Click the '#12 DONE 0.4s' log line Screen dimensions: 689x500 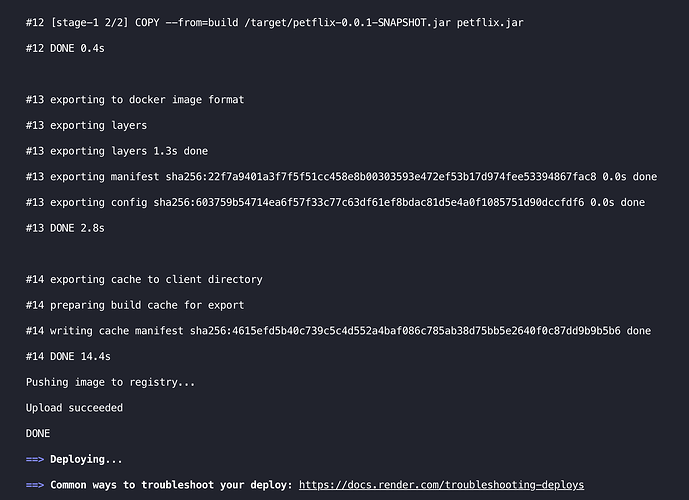coord(65,48)
